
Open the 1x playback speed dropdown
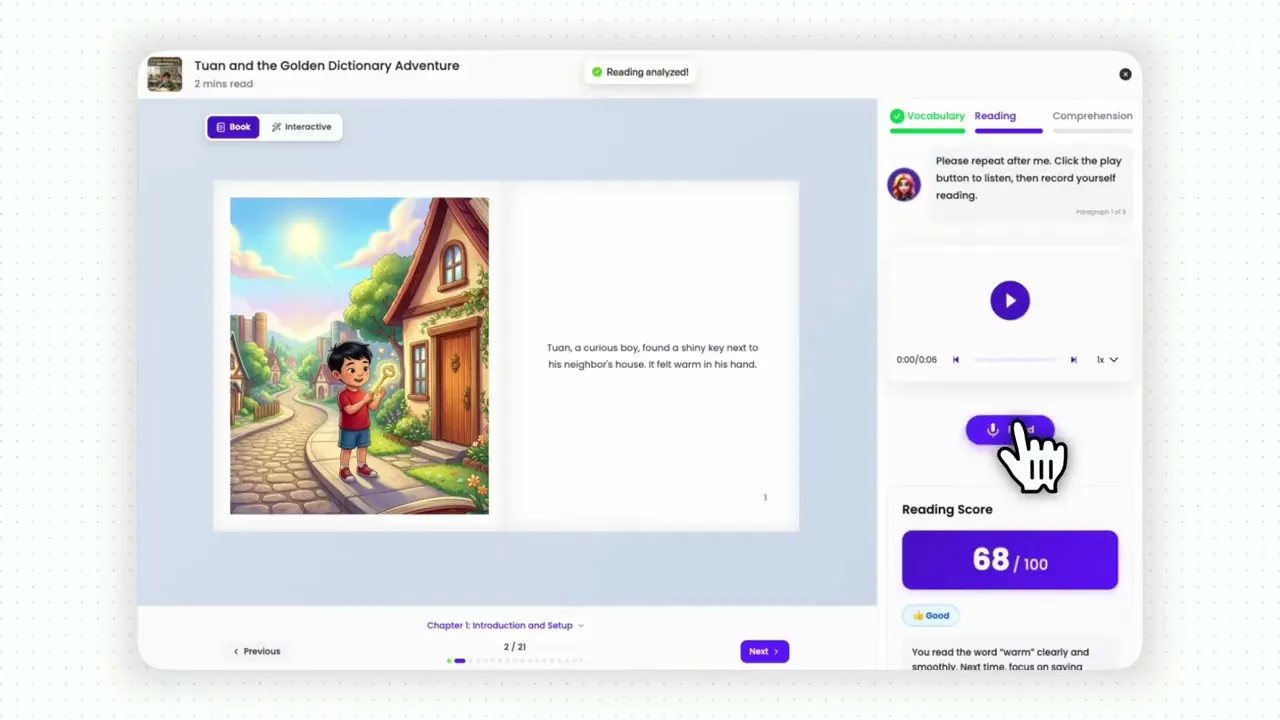(1107, 360)
